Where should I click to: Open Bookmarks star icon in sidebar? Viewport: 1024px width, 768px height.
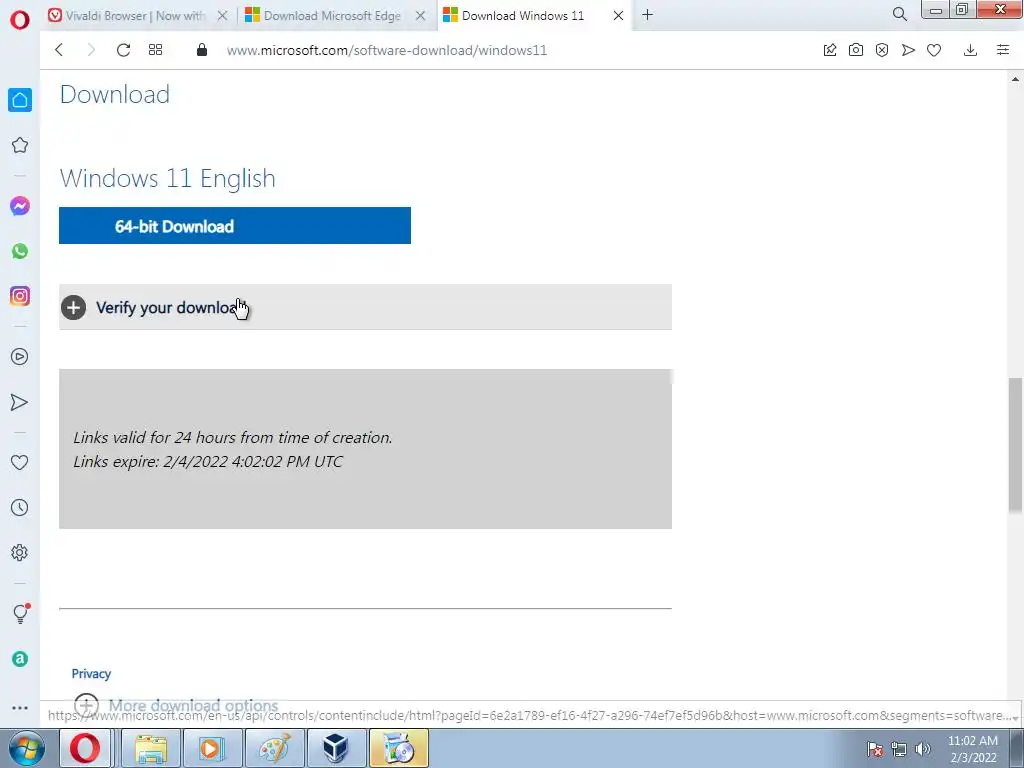(20, 145)
